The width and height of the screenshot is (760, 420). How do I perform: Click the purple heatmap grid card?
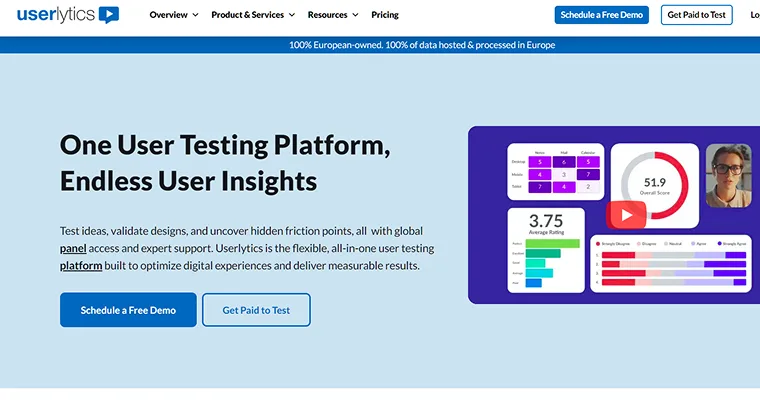555,171
